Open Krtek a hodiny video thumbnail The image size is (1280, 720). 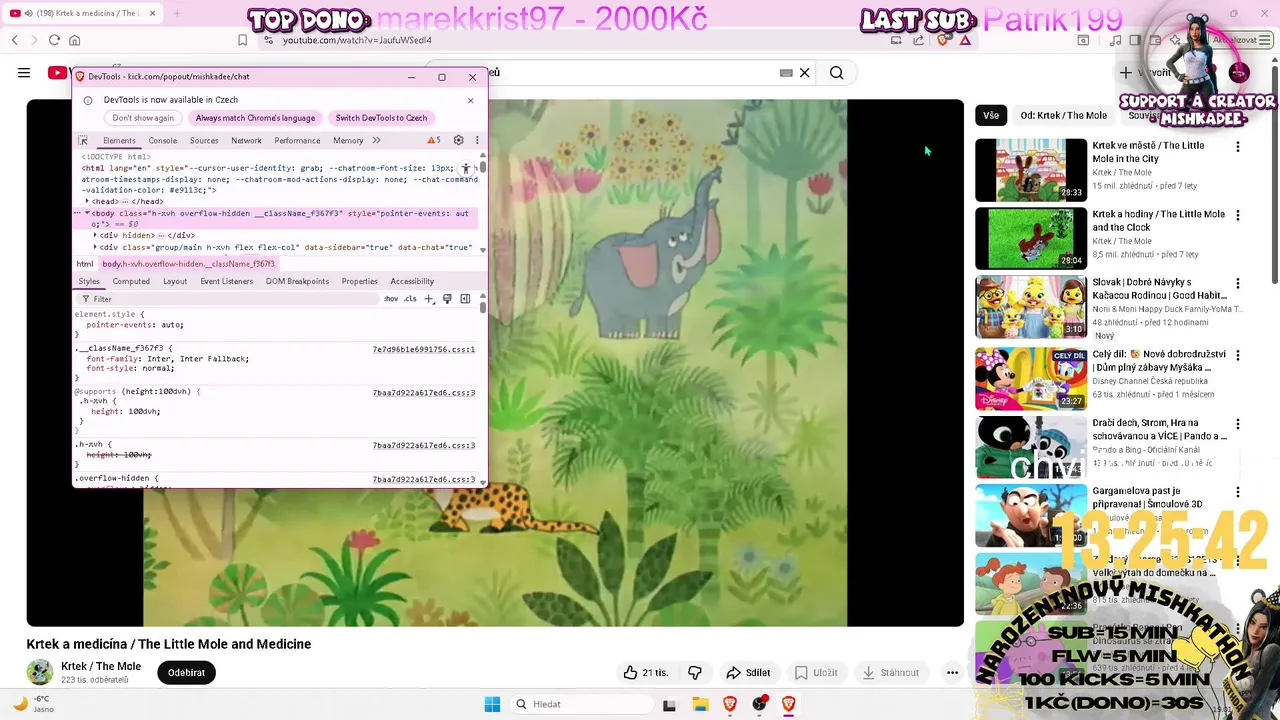[x=1031, y=239]
